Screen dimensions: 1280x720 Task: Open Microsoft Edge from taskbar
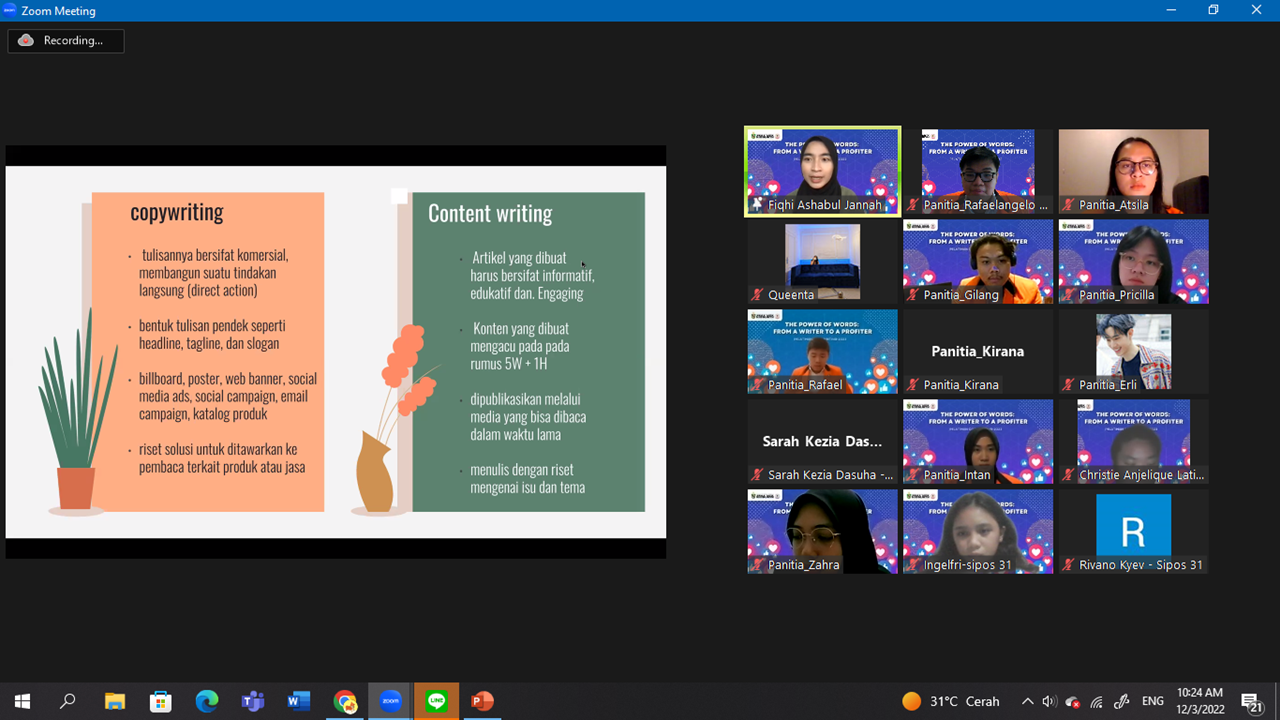point(206,701)
